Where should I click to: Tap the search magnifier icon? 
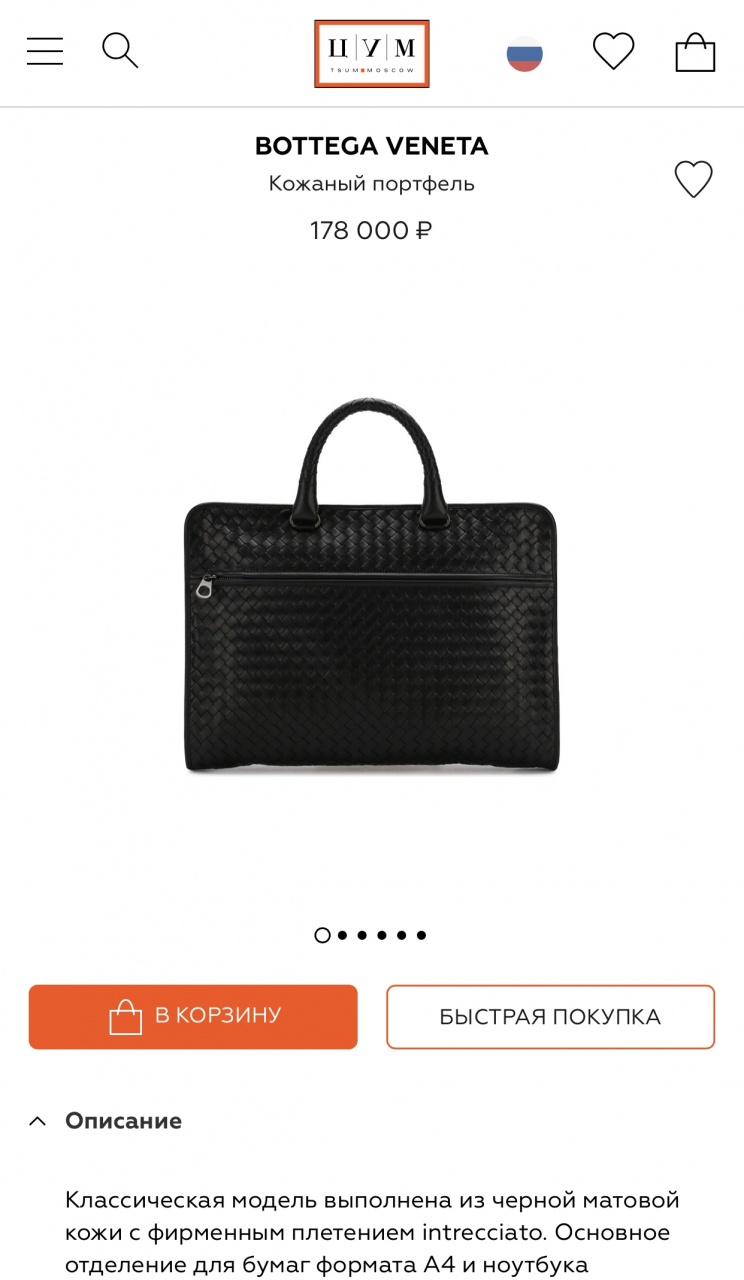click(120, 50)
